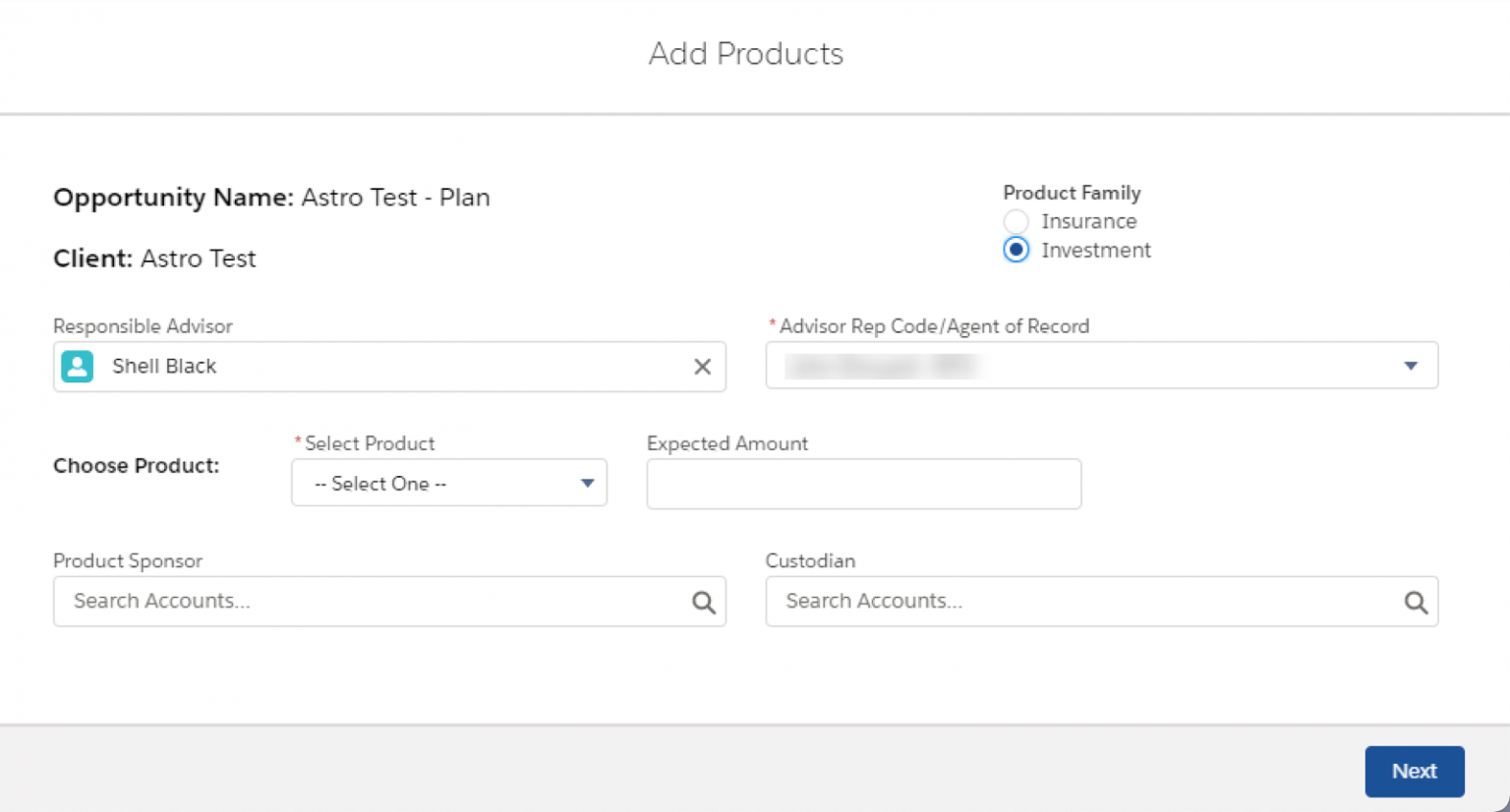Click the Astro Test - Plan opportunity name
The width and height of the screenshot is (1510, 812).
pyautogui.click(x=395, y=198)
